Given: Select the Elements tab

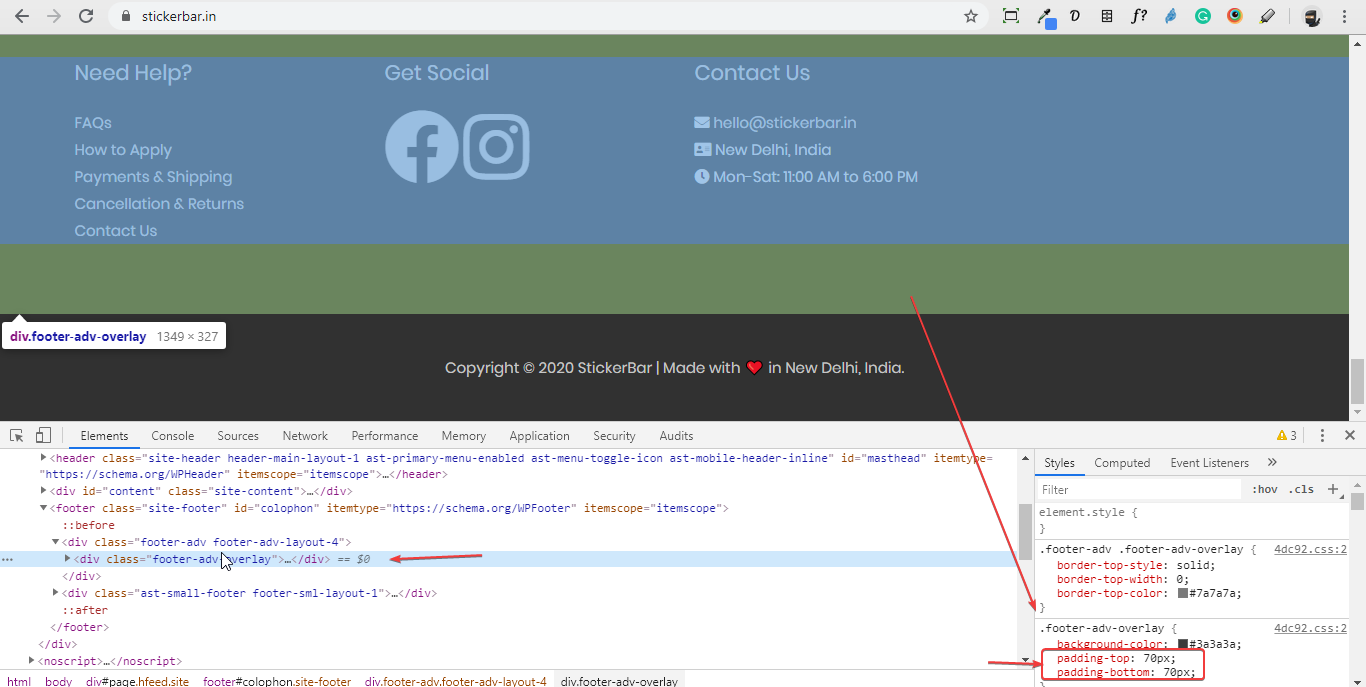Looking at the screenshot, I should coord(104,435).
